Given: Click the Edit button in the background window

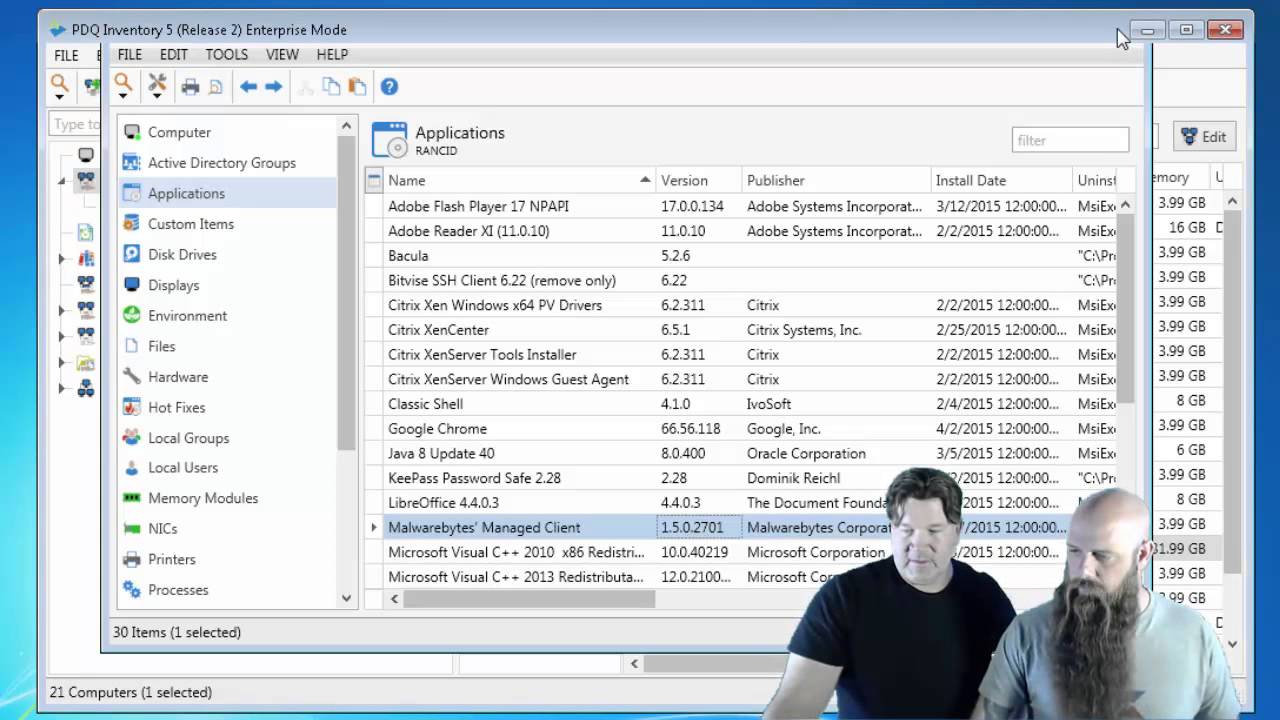Looking at the screenshot, I should 1203,137.
